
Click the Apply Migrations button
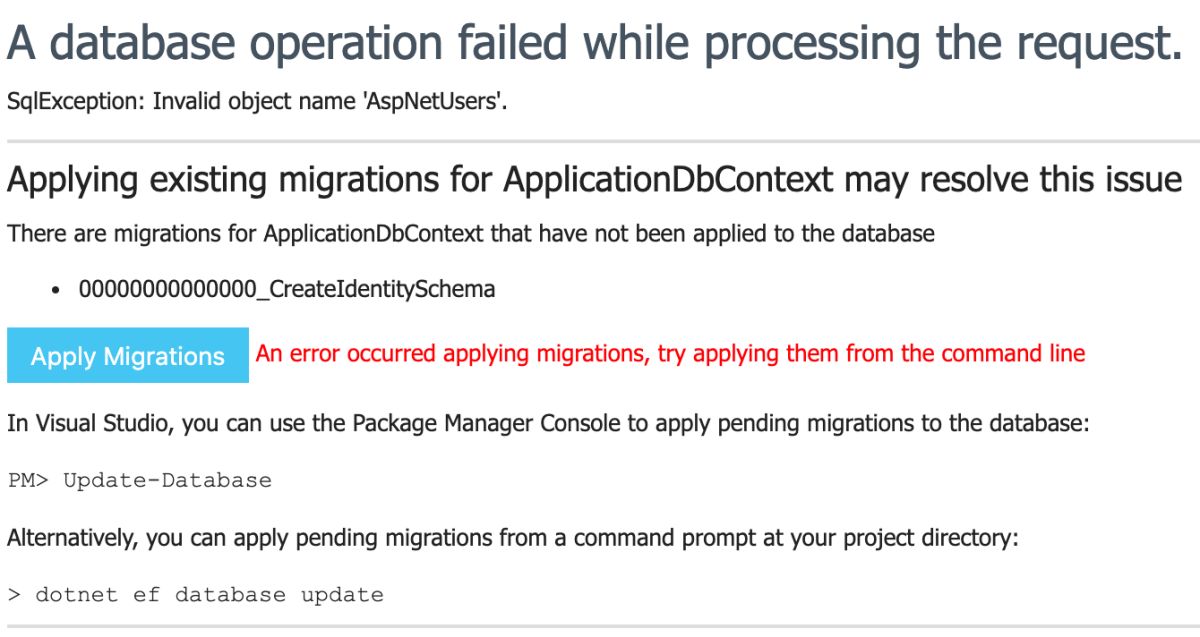pos(128,355)
